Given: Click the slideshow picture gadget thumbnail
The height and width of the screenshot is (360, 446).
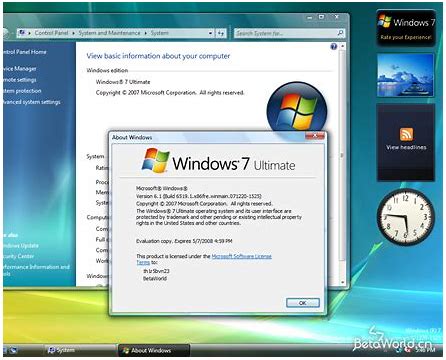Looking at the screenshot, I should pyautogui.click(x=406, y=76).
